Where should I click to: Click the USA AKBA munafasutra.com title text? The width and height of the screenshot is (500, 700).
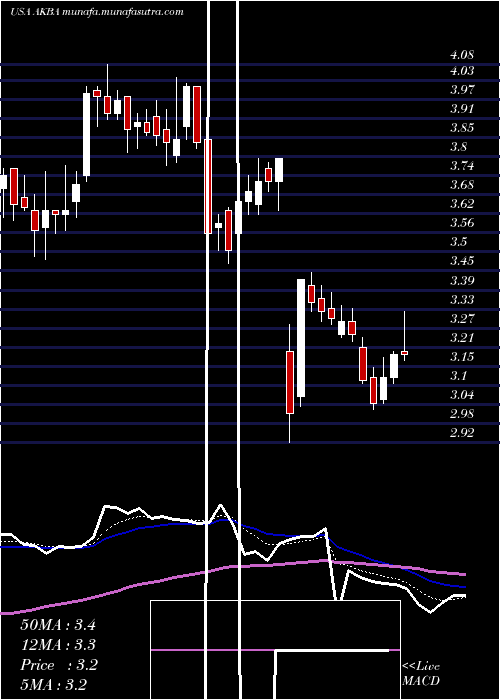pos(97,12)
